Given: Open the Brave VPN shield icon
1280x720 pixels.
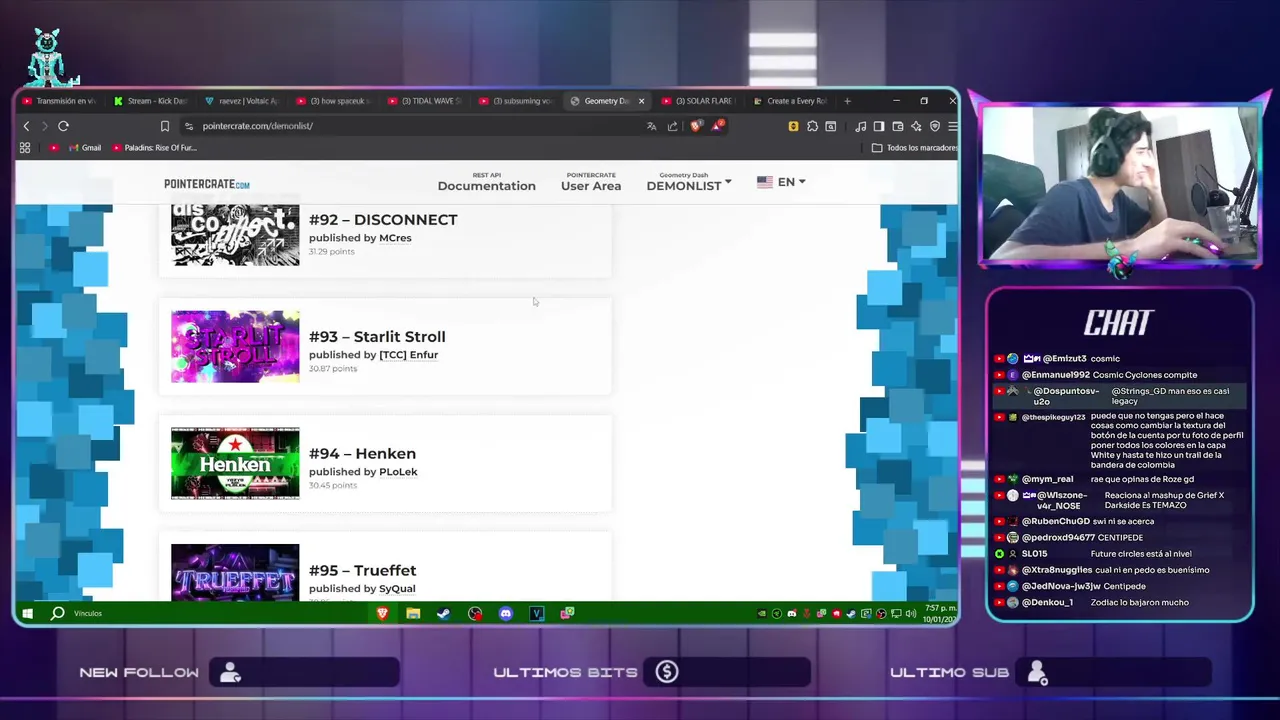Looking at the screenshot, I should click(935, 126).
